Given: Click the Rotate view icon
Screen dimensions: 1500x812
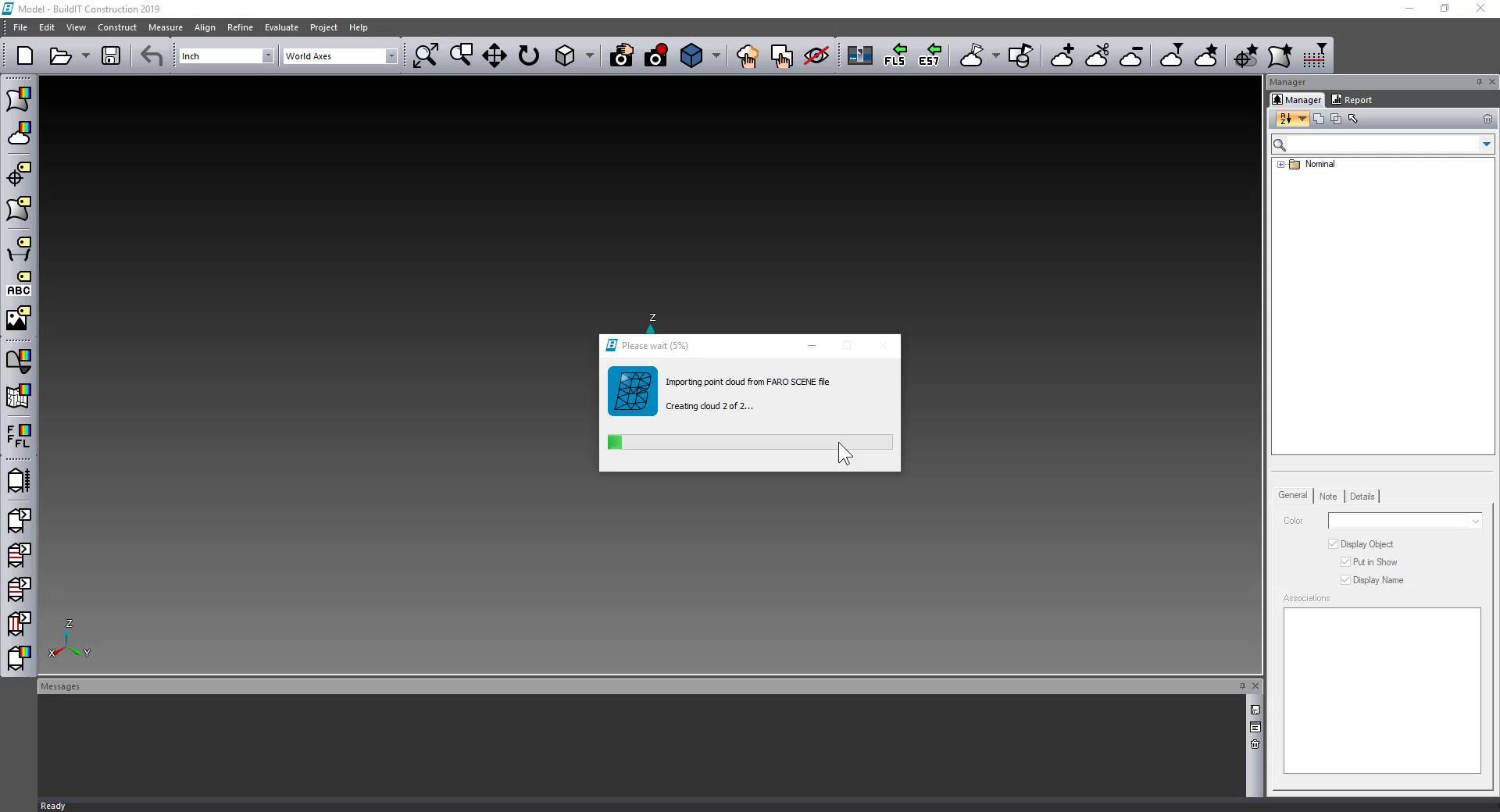Looking at the screenshot, I should (529, 55).
